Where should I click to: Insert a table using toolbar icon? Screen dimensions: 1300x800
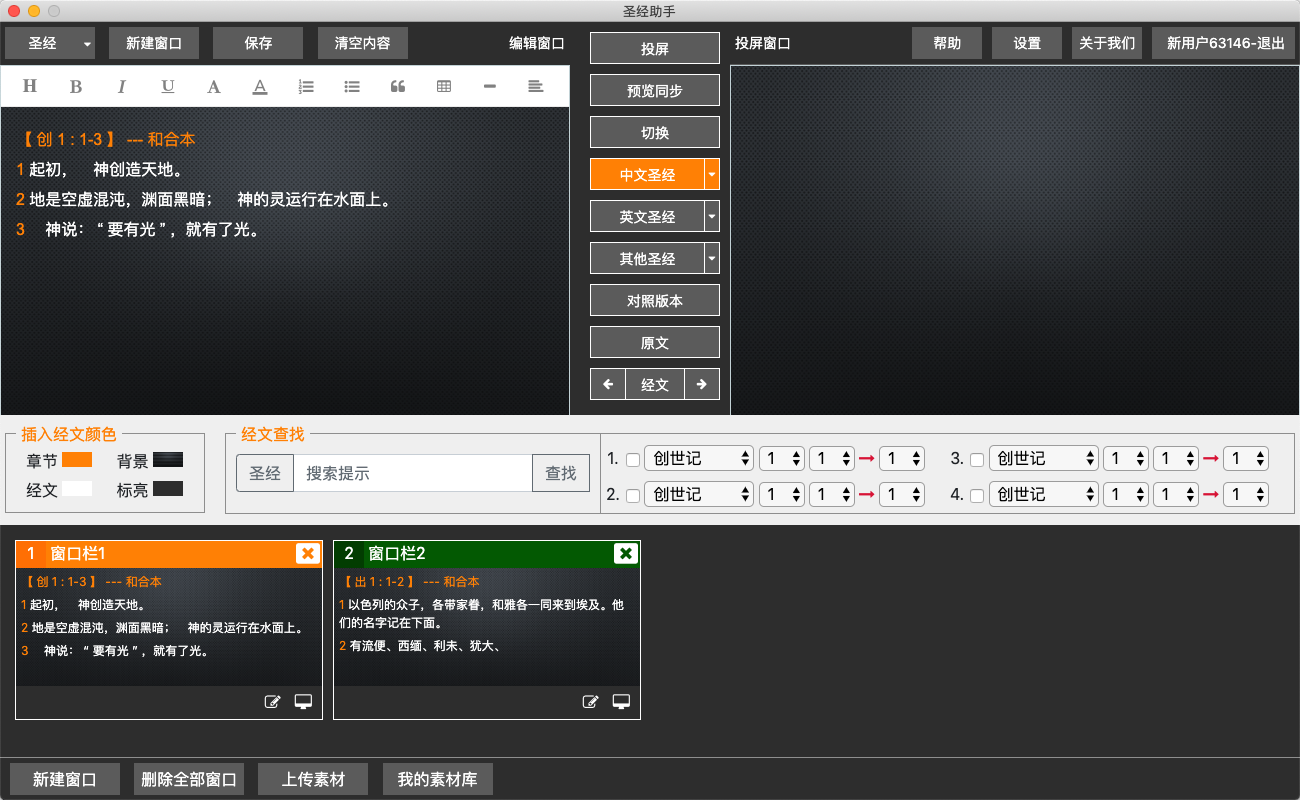tap(444, 87)
